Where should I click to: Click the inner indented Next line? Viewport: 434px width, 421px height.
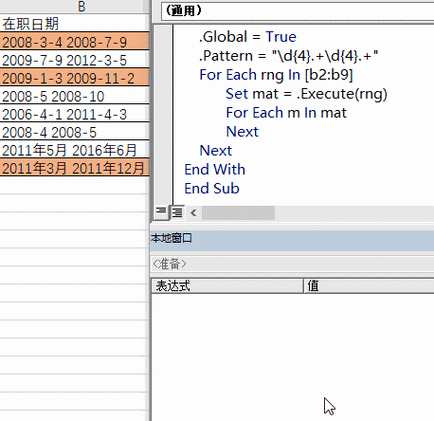[x=242, y=132]
